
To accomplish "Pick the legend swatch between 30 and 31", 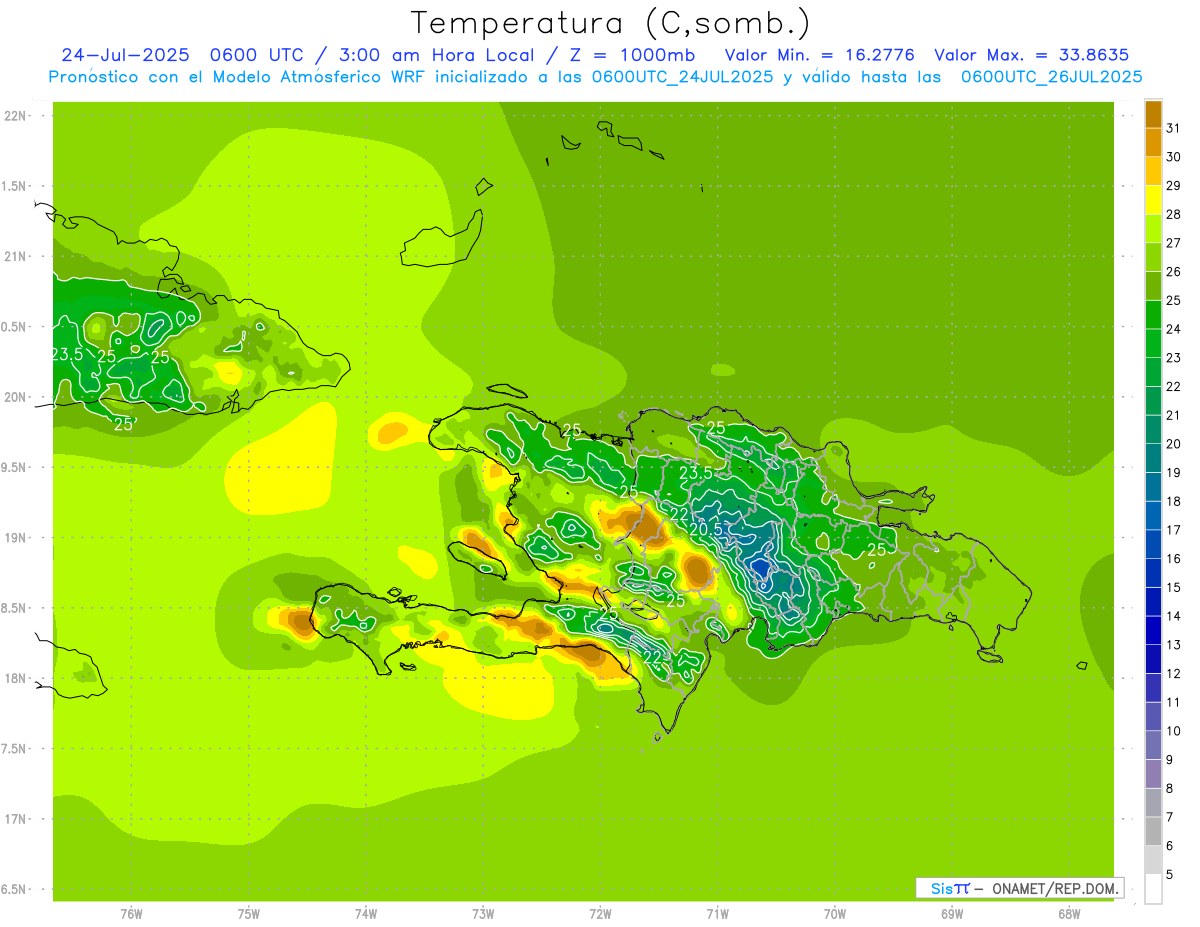I will click(x=1153, y=142).
